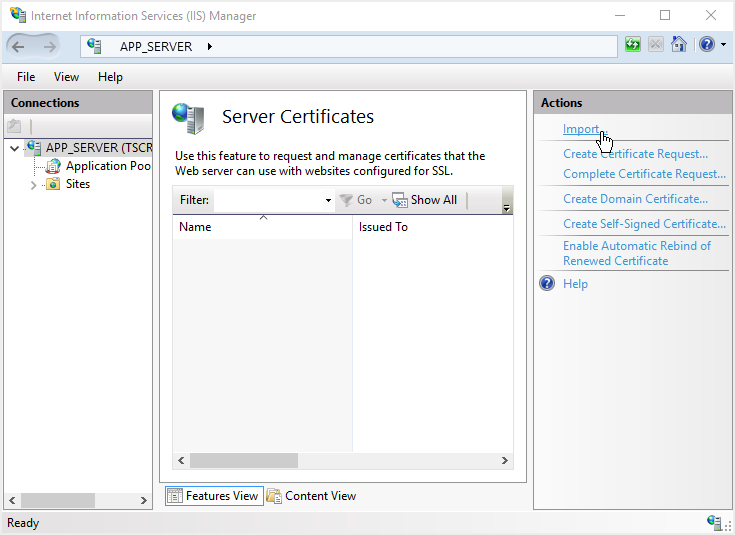Click the Application Pools icon
Screen dimensions: 735x535
(x=53, y=166)
